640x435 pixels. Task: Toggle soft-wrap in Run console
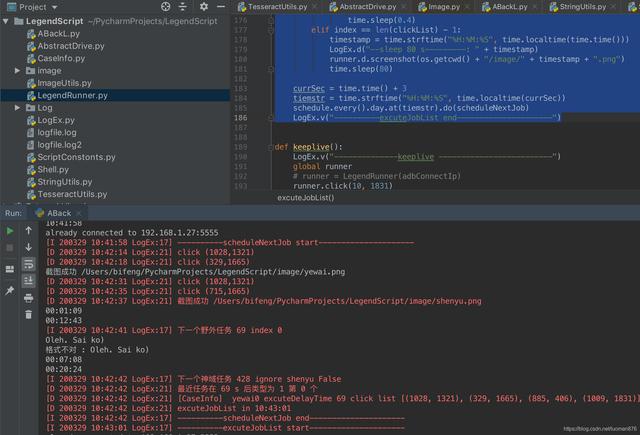tap(29, 264)
